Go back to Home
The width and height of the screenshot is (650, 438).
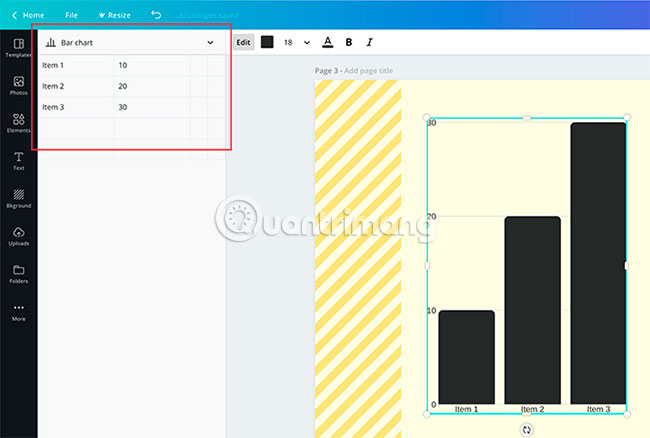point(28,15)
